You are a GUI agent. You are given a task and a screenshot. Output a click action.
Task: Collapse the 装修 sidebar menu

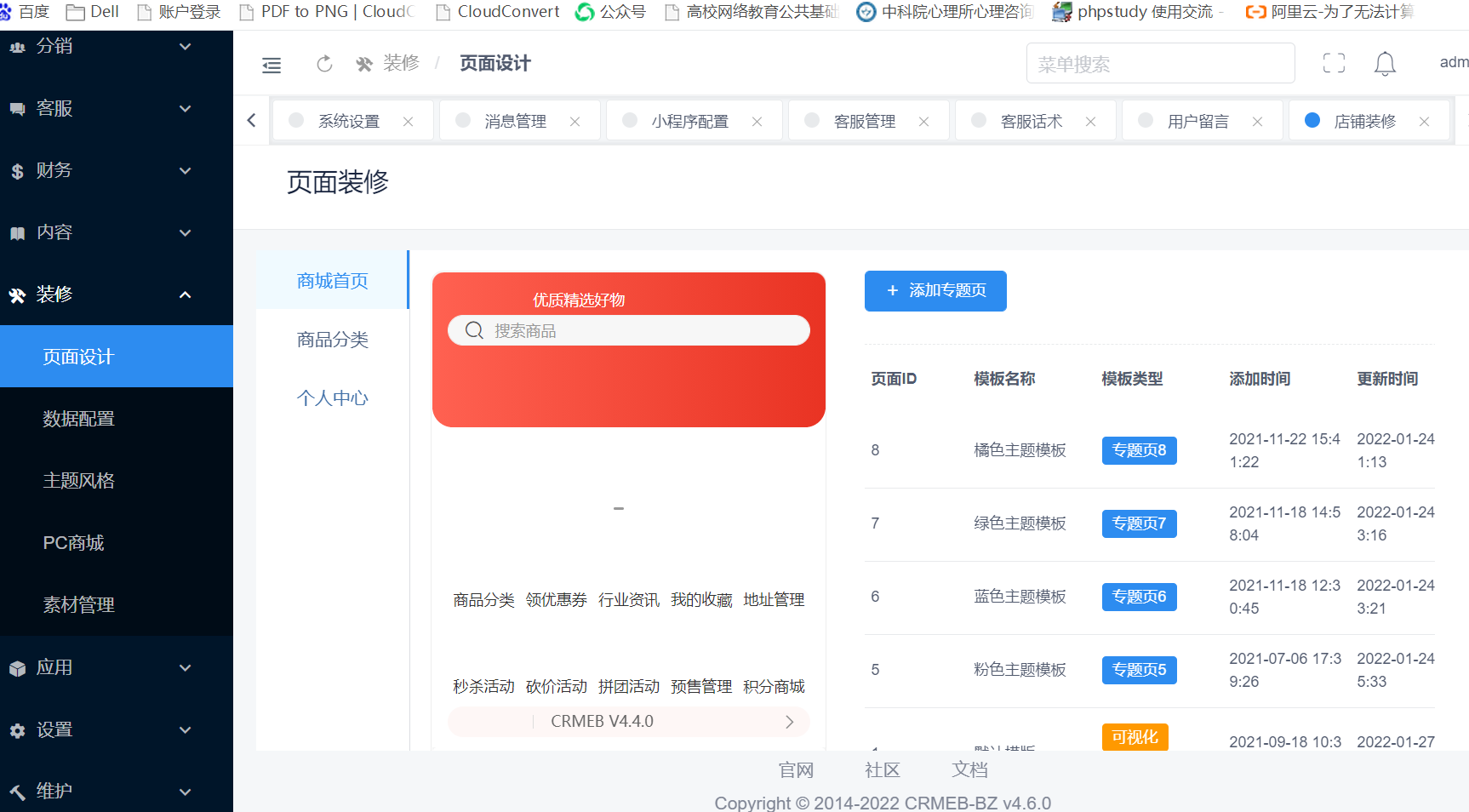pyautogui.click(x=116, y=294)
